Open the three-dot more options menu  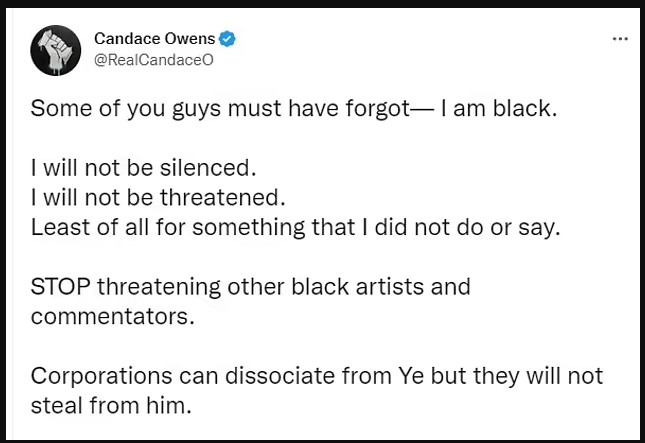coord(620,39)
